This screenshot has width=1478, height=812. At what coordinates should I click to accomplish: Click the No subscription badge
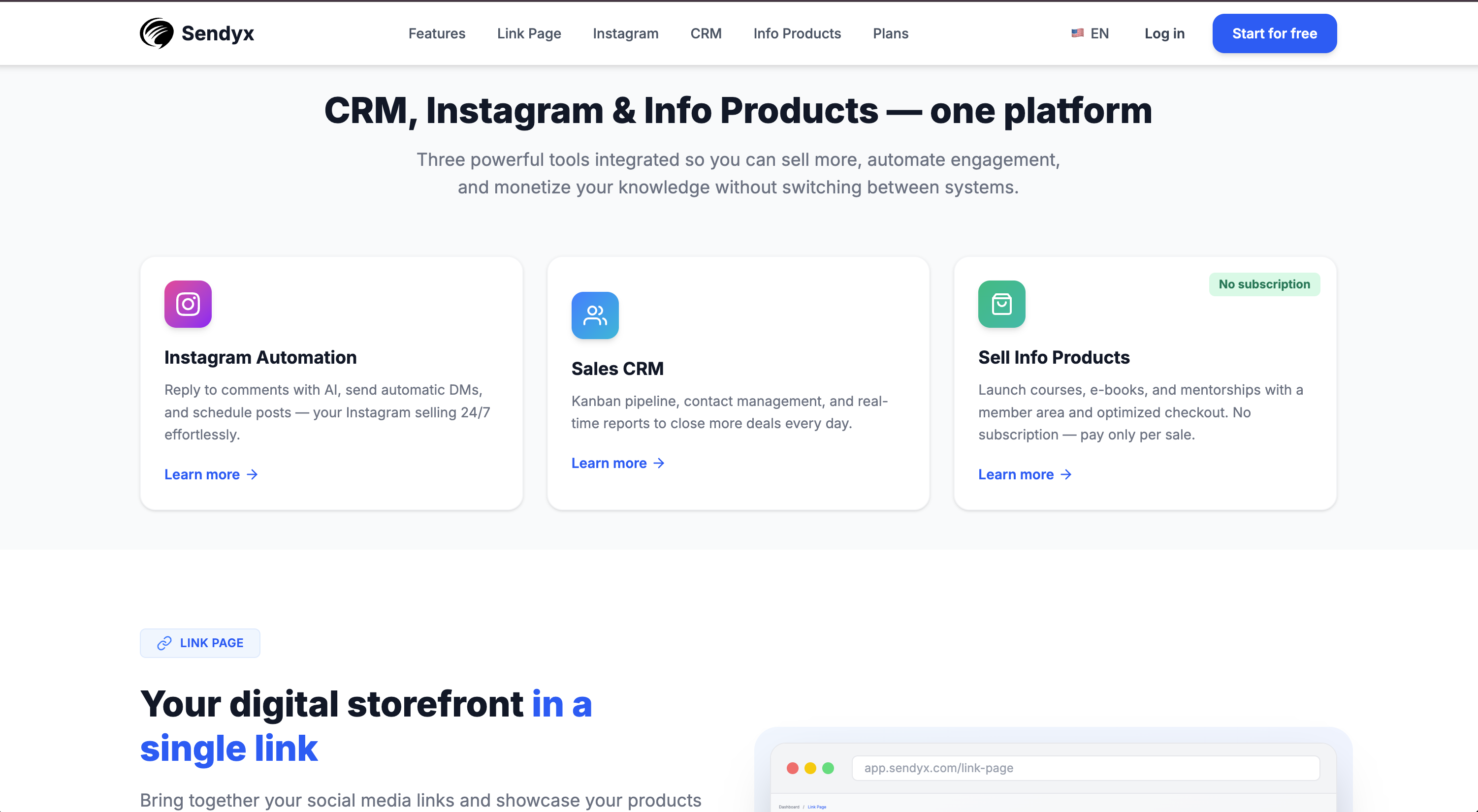click(x=1263, y=284)
